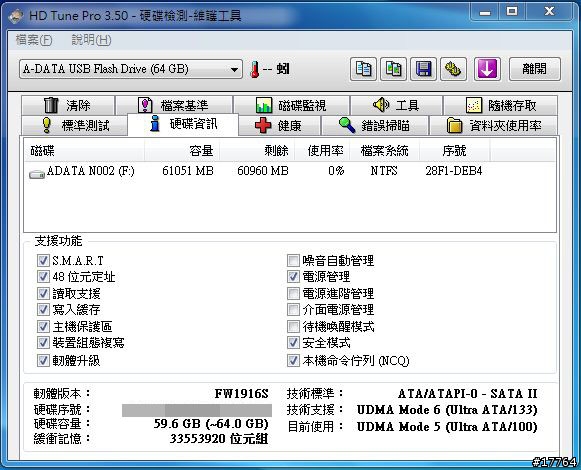Toggle the 噪音自動管理 checkbox

(x=293, y=260)
